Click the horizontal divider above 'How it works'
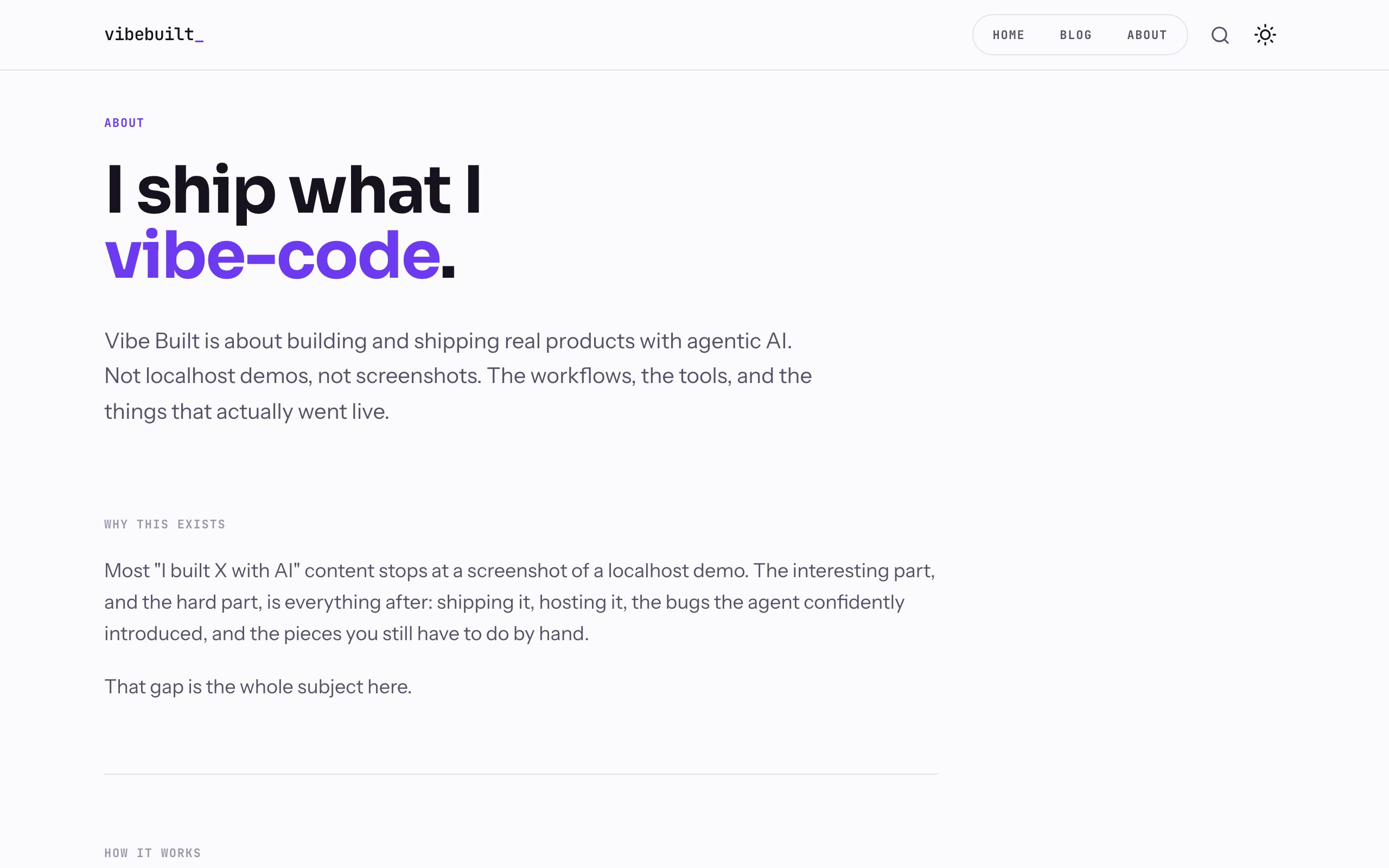Screen dimensions: 1389x868 click(520, 774)
